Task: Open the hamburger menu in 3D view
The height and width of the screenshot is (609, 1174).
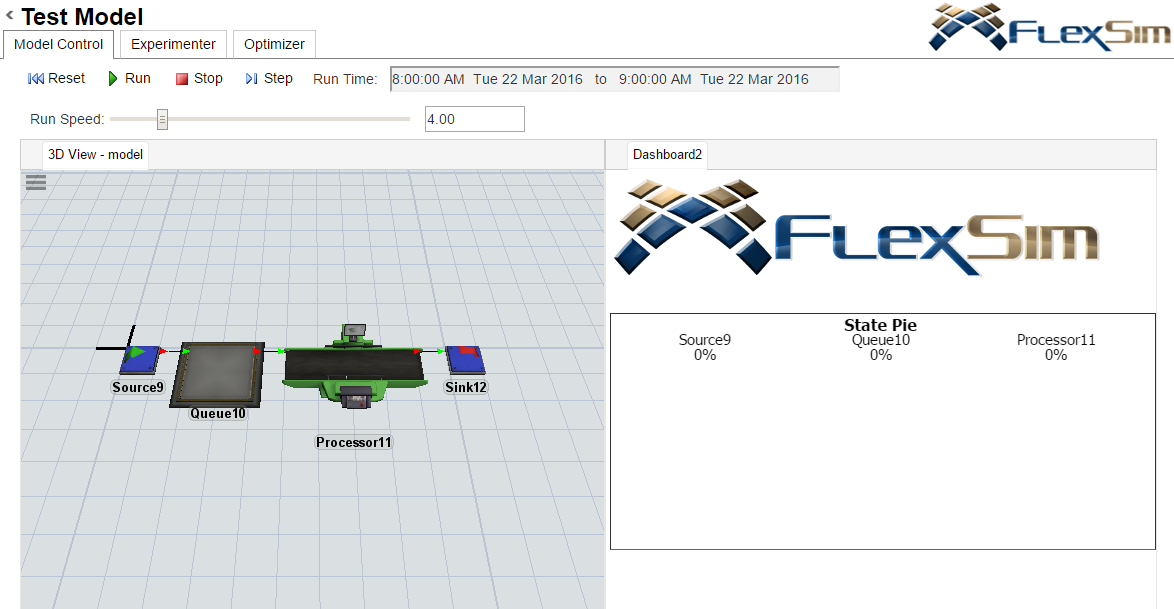Action: [x=36, y=181]
